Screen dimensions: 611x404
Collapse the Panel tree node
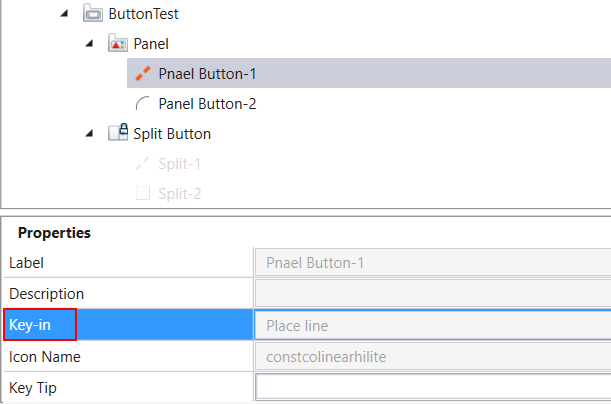coord(89,45)
